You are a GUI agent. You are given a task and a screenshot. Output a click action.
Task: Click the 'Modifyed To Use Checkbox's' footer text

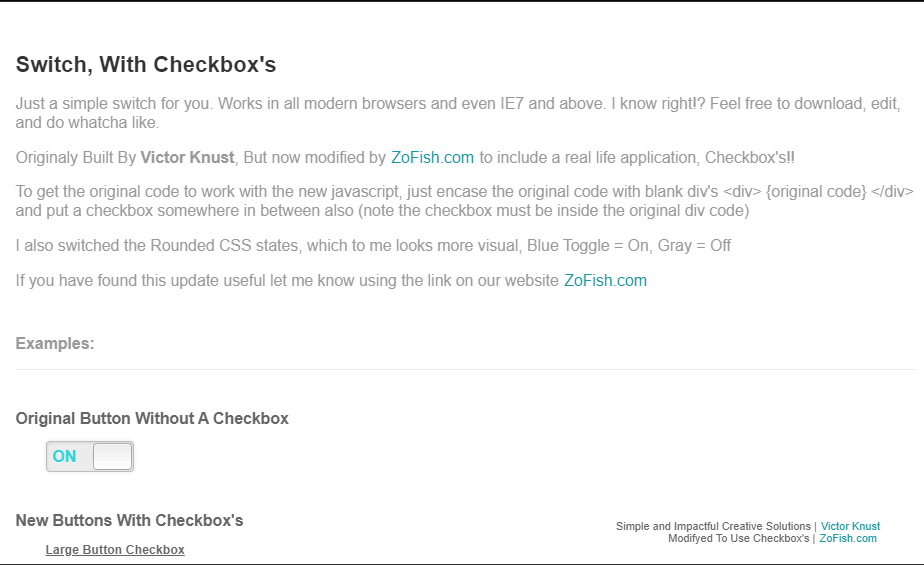739,538
